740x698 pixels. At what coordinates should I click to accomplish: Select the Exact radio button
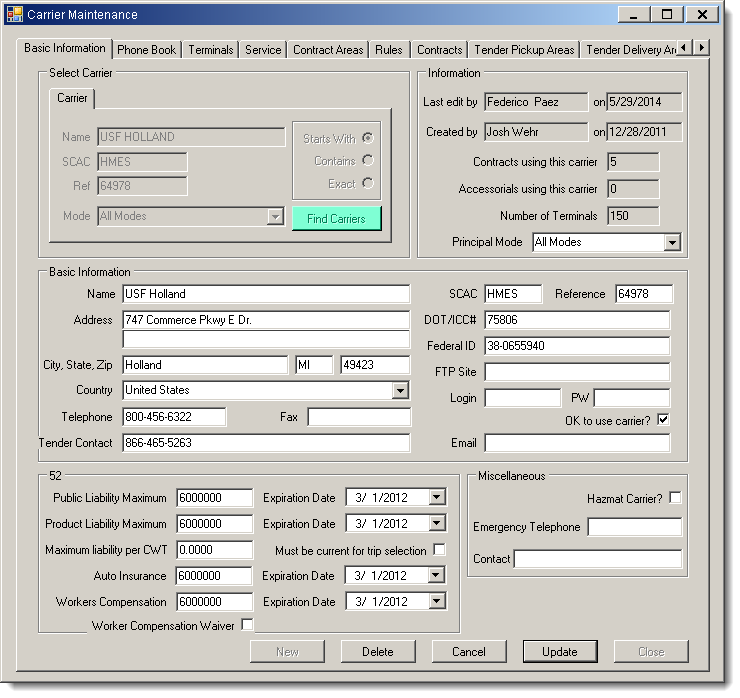pos(368,183)
